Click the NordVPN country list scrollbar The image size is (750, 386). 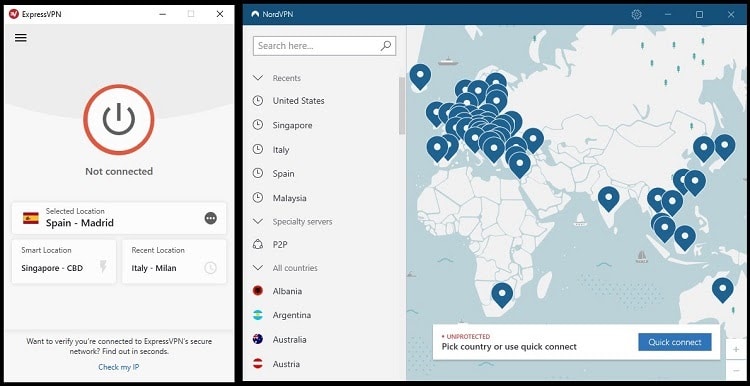(402, 105)
